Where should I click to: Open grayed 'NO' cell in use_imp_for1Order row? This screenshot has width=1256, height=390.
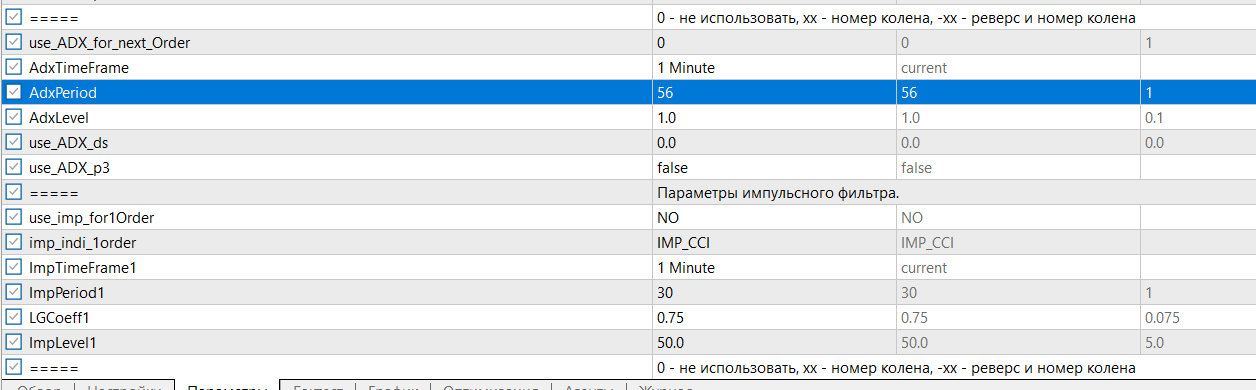(x=1018, y=218)
